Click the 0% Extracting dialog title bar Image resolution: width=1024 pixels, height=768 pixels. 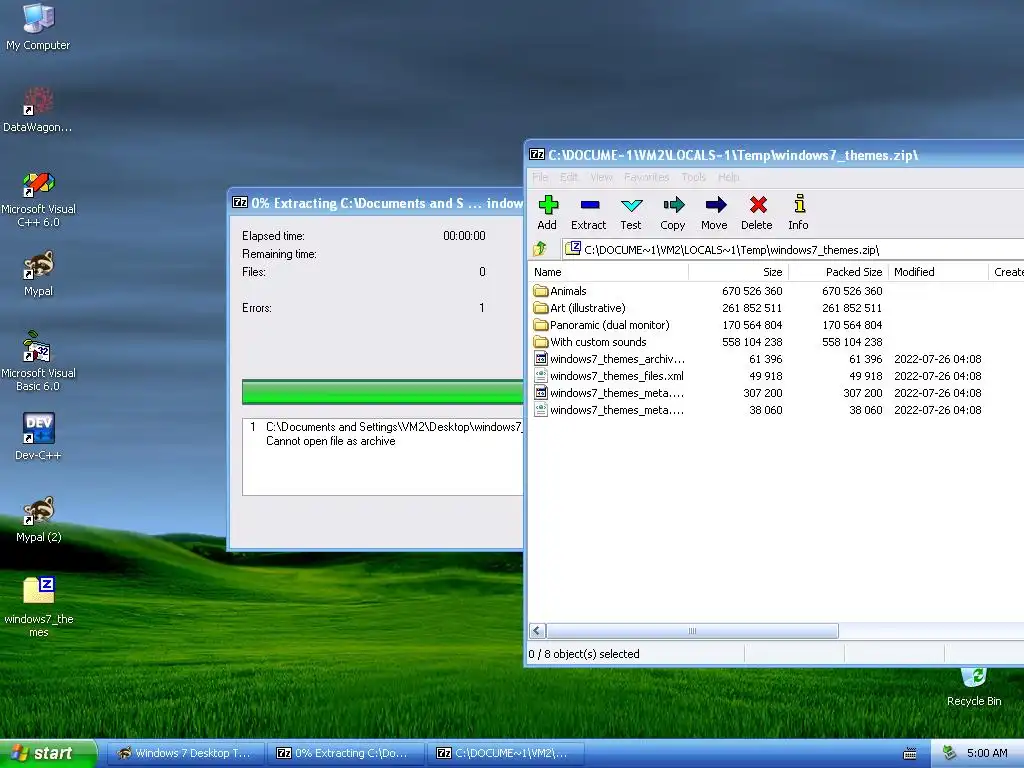click(377, 203)
